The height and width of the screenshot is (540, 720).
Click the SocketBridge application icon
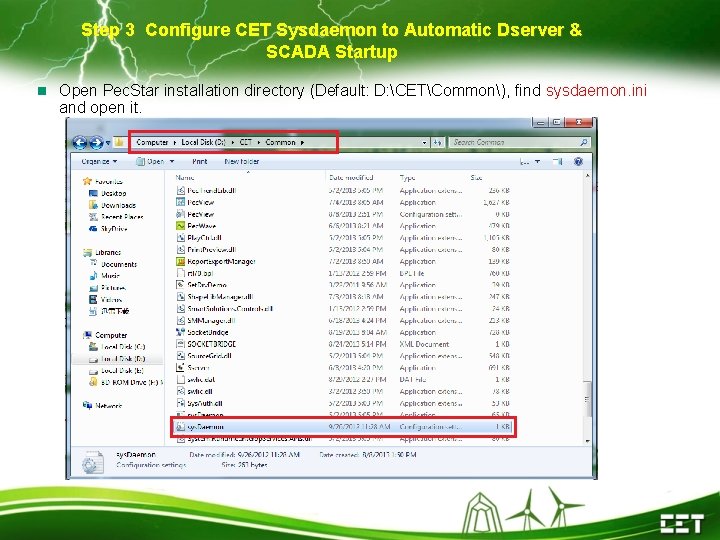click(x=180, y=332)
